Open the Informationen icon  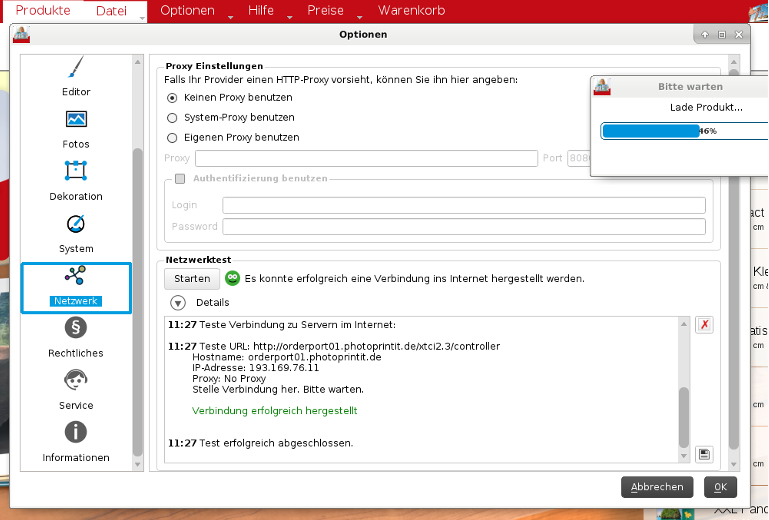pyautogui.click(x=76, y=432)
